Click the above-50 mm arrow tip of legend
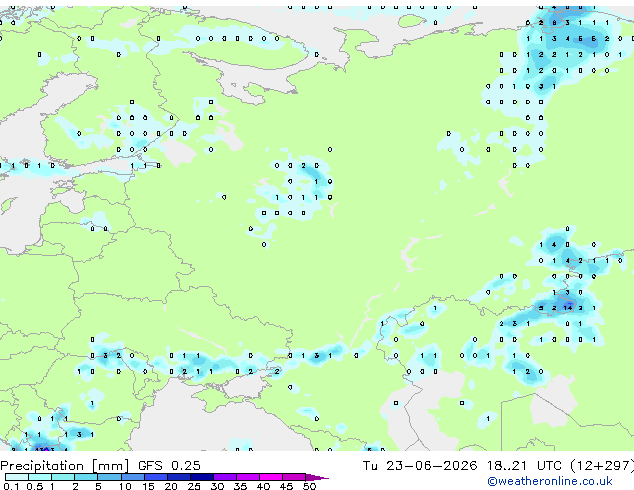The image size is (634, 490). point(317,477)
